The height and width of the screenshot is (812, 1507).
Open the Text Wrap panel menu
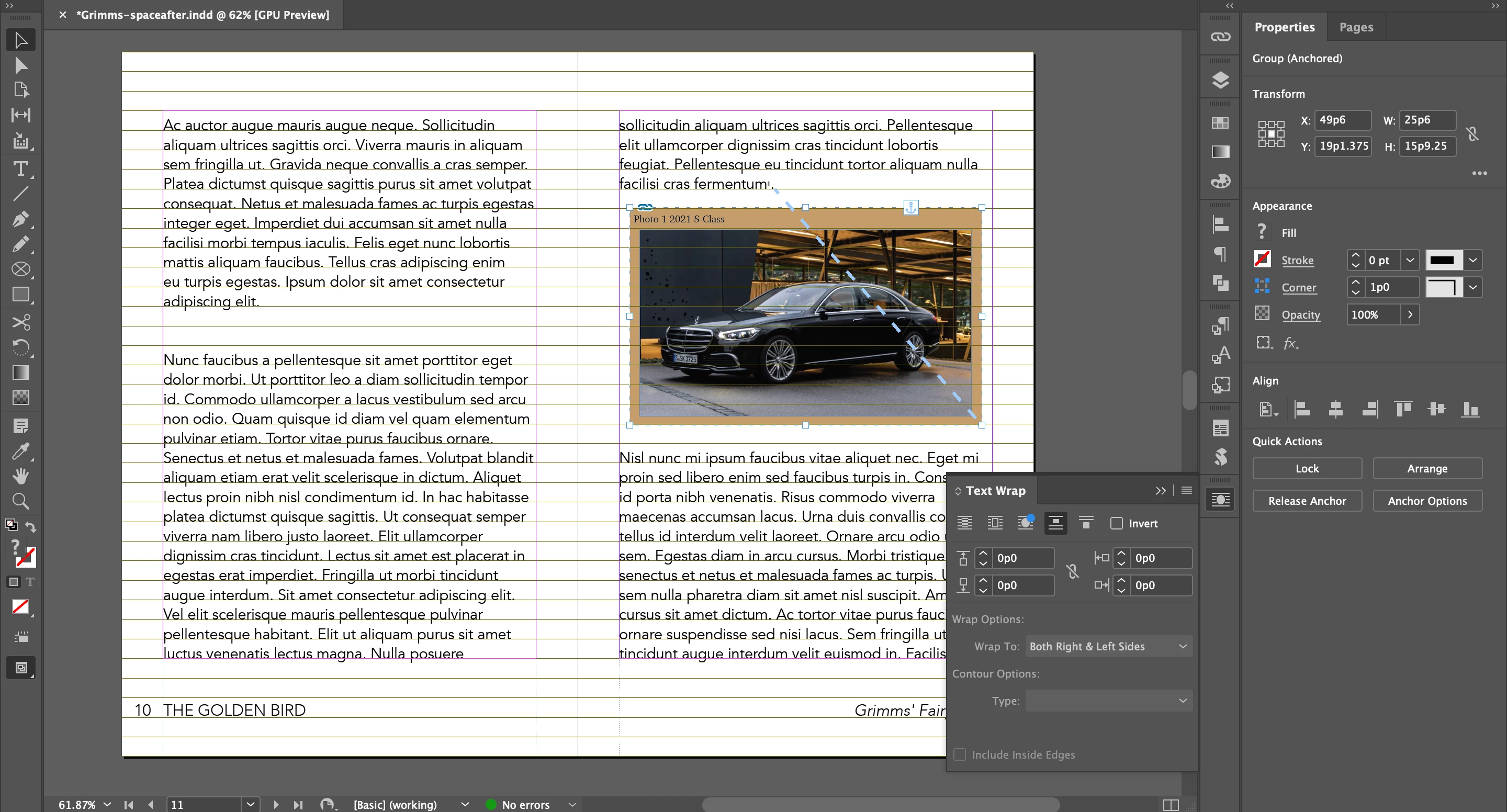click(x=1186, y=490)
